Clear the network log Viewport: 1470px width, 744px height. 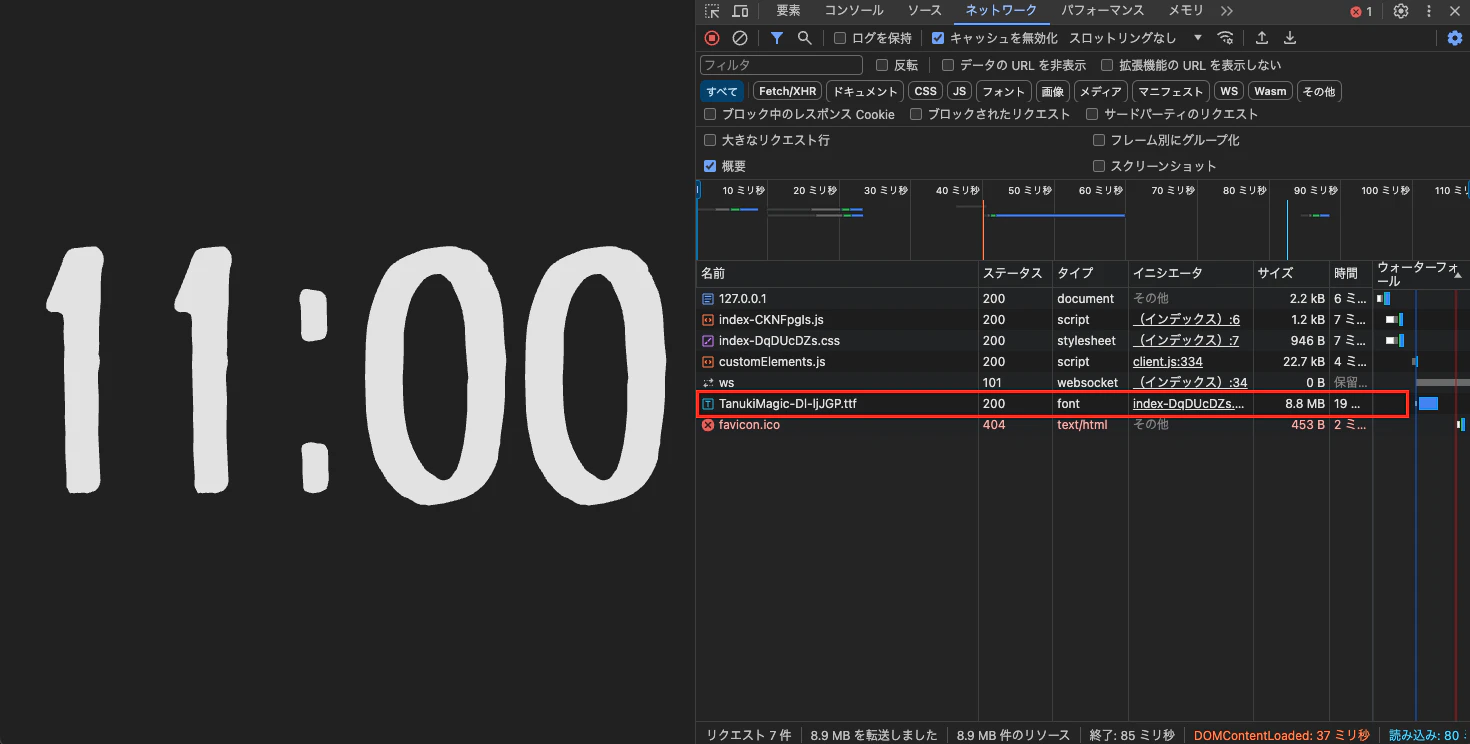[x=740, y=38]
